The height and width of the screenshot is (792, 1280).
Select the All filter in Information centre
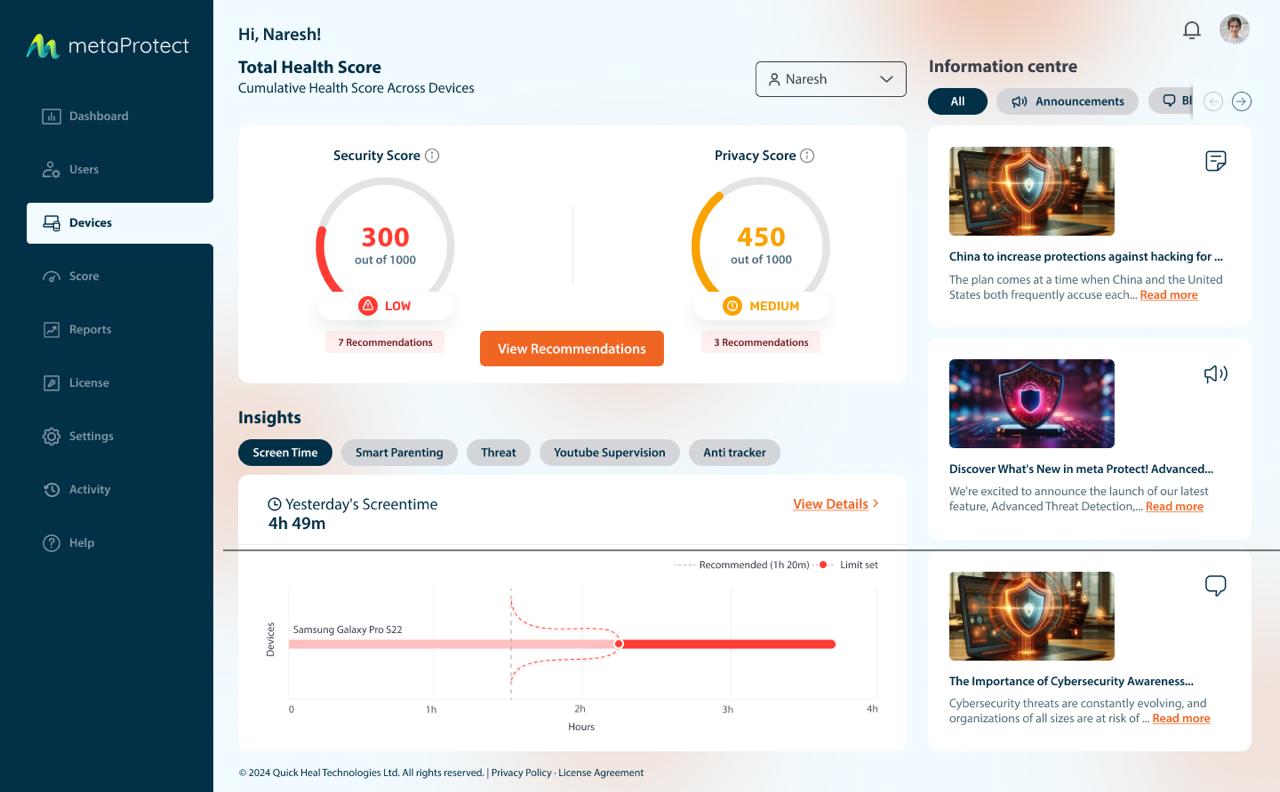pyautogui.click(x=957, y=101)
